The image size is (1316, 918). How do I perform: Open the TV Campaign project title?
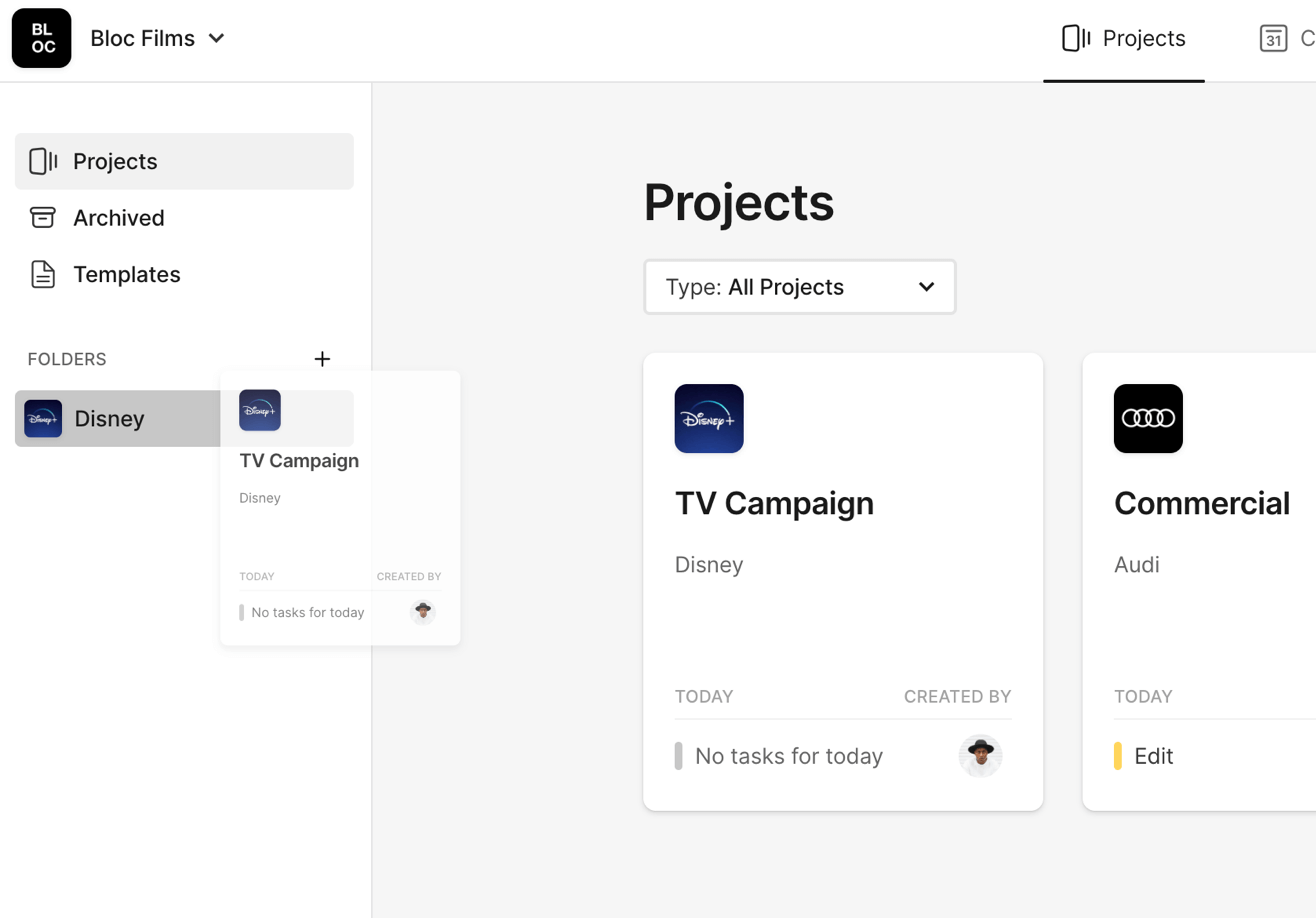pos(774,503)
